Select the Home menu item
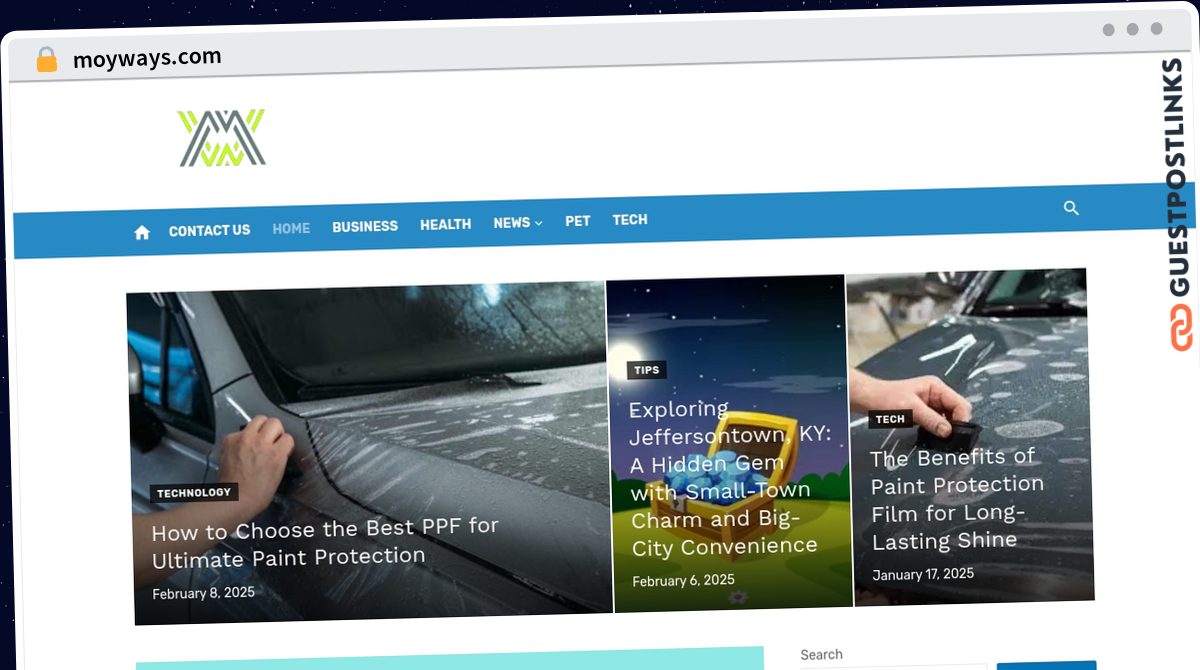The height and width of the screenshot is (670, 1200). coord(291,228)
